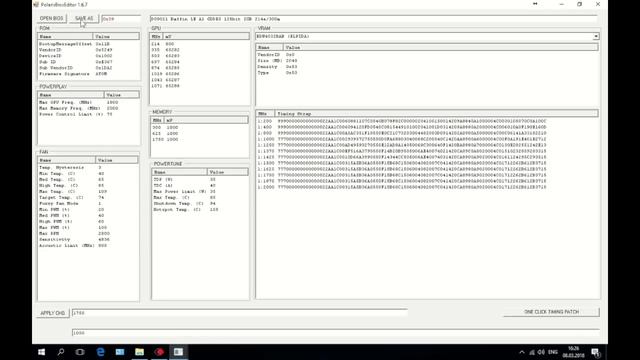This screenshot has width=640, height=360.
Task: Select the Max RPM fan row
Action: point(88,233)
